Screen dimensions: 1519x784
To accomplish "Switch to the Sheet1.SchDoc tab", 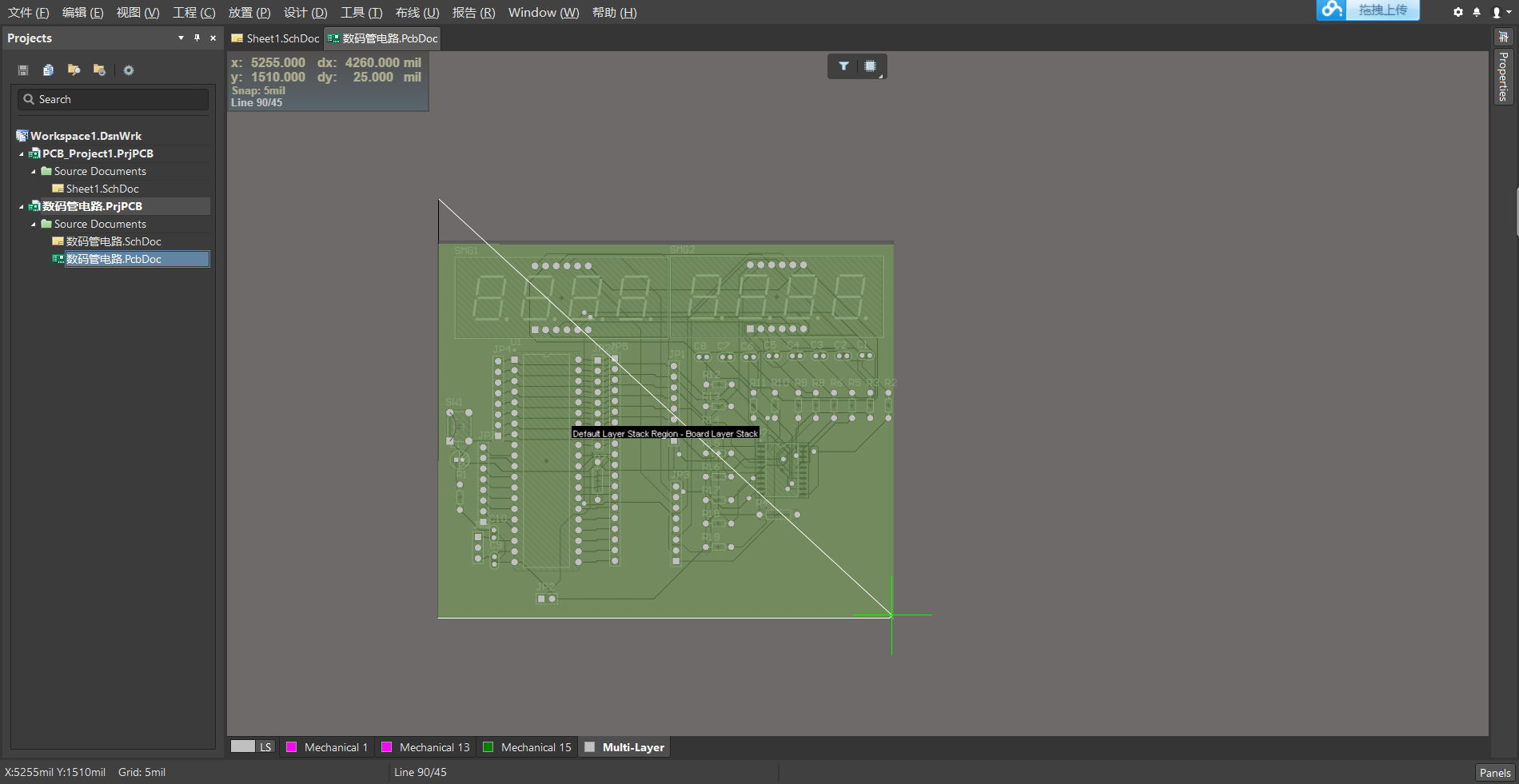I will (x=275, y=38).
